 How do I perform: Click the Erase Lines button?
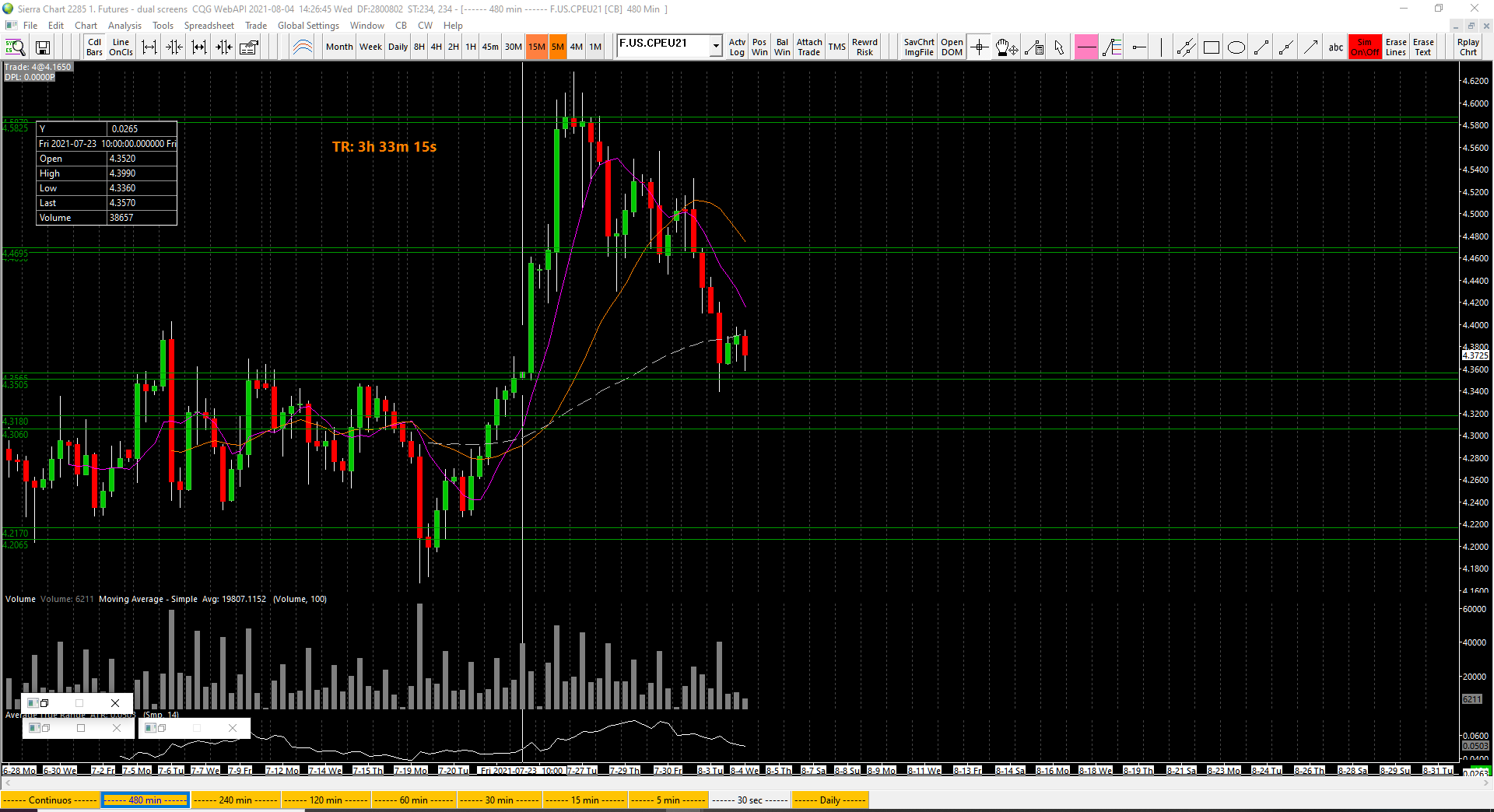tap(1396, 47)
